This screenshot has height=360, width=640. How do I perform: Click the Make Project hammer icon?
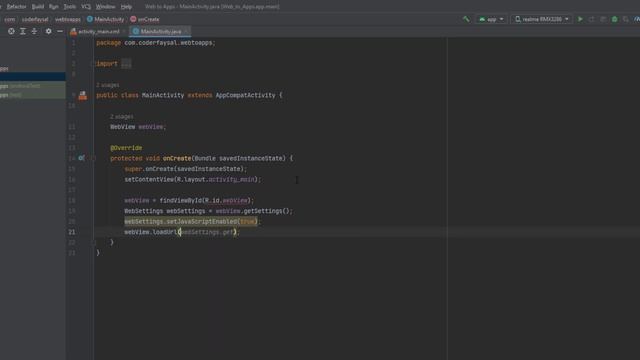pyautogui.click(x=466, y=19)
